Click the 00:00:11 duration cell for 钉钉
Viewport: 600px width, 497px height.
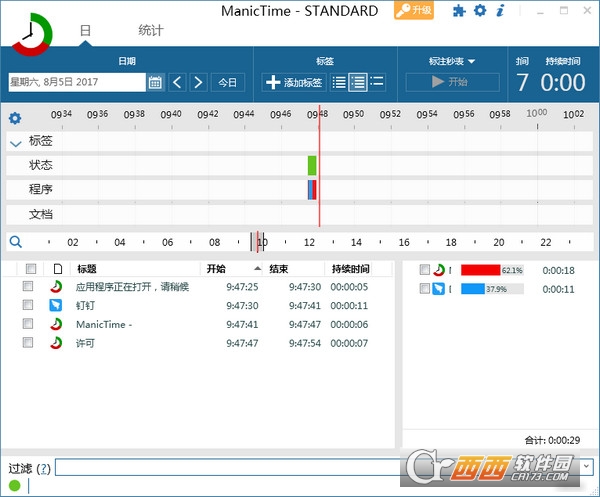(x=349, y=306)
